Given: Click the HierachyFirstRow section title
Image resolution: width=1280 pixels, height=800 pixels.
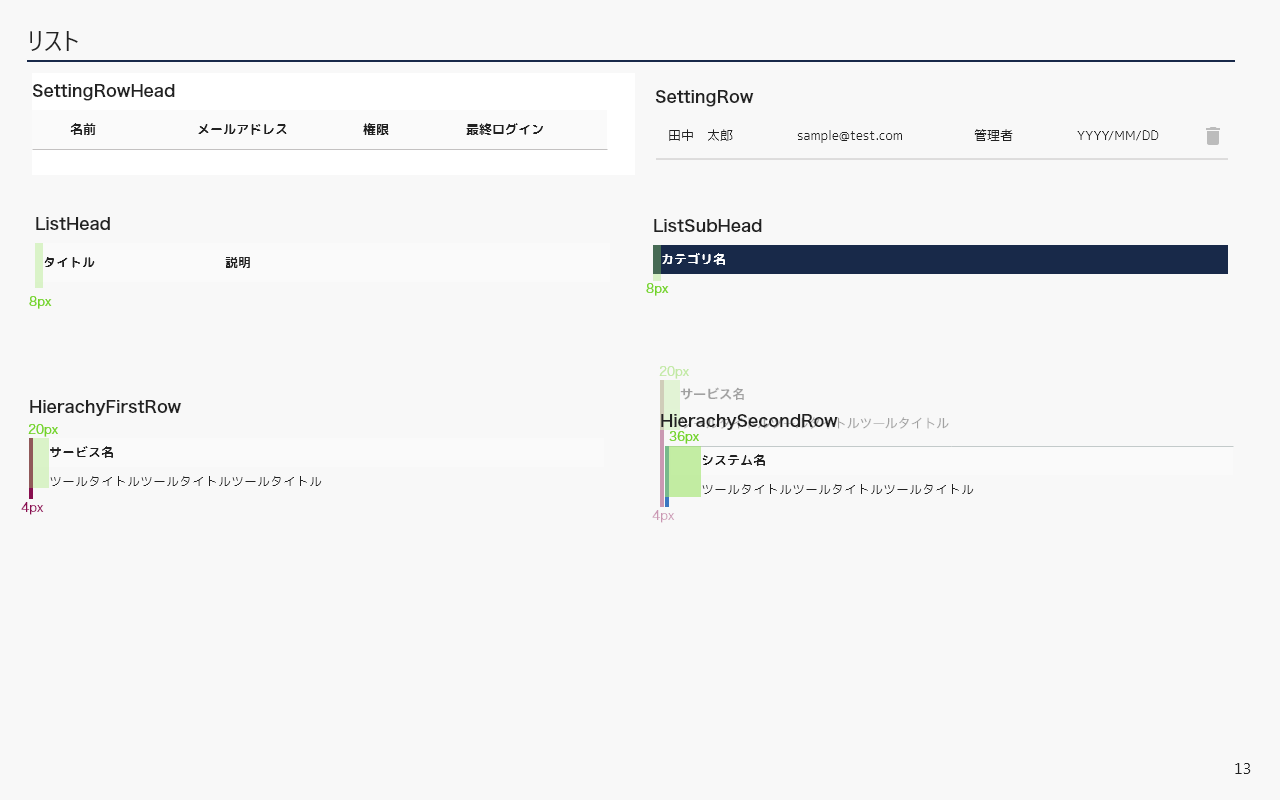Looking at the screenshot, I should (105, 407).
